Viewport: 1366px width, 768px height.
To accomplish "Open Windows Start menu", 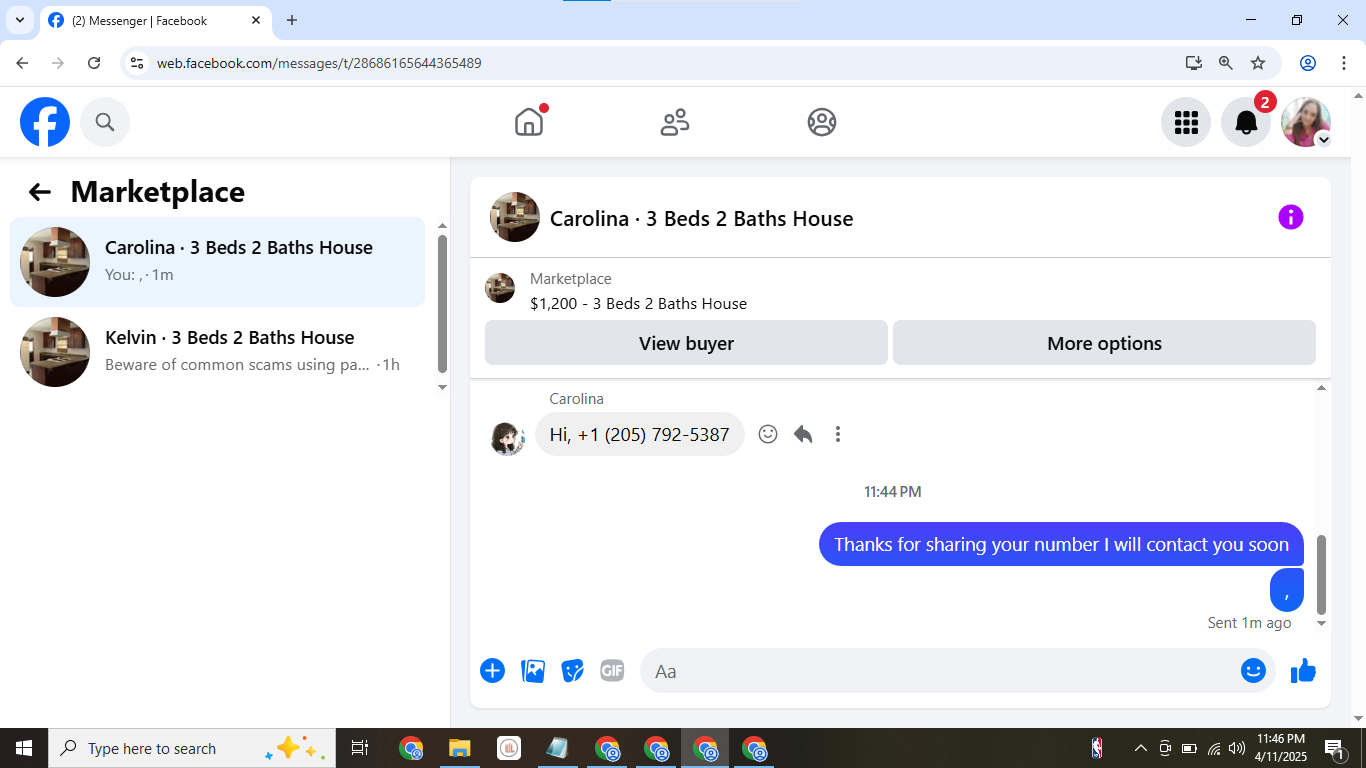I will 24,748.
